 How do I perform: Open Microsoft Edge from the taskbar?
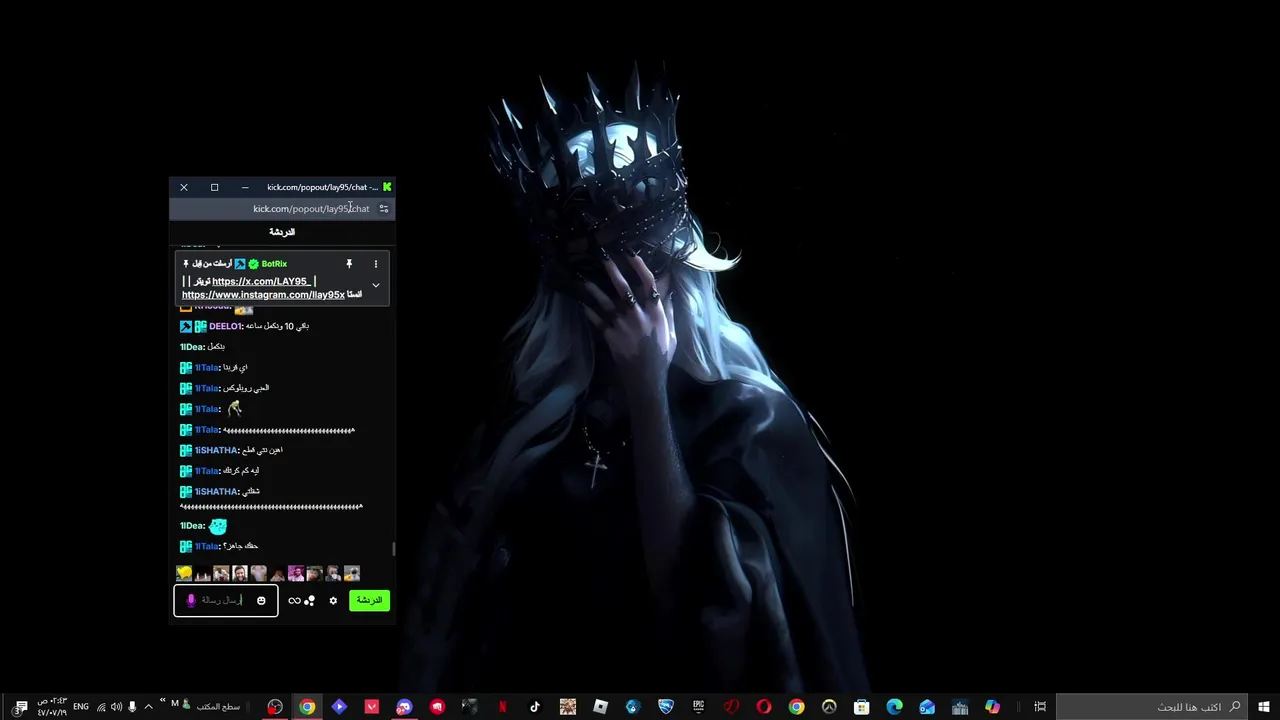[894, 706]
